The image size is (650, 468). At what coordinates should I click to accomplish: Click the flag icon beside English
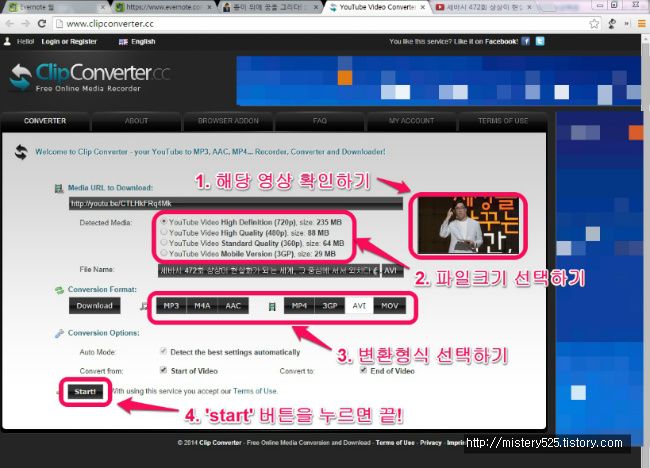(123, 41)
